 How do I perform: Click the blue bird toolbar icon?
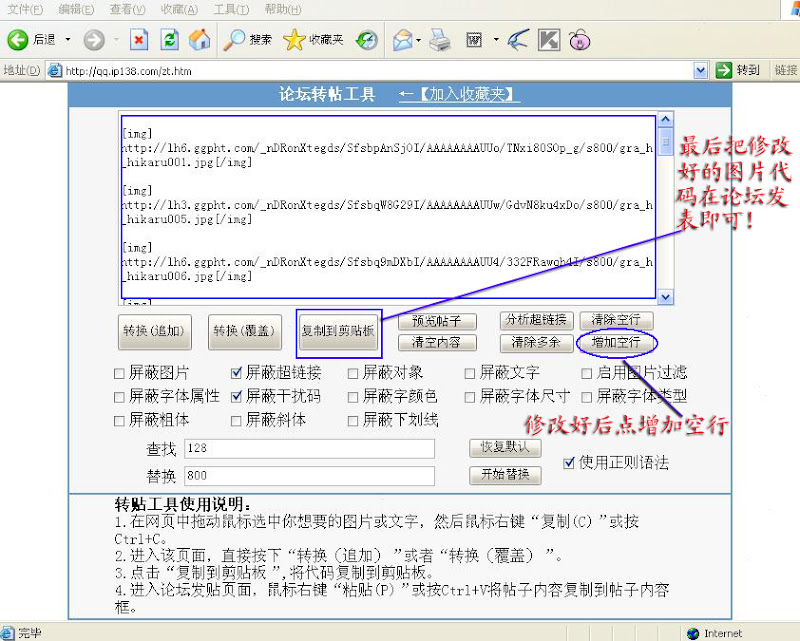[x=518, y=40]
